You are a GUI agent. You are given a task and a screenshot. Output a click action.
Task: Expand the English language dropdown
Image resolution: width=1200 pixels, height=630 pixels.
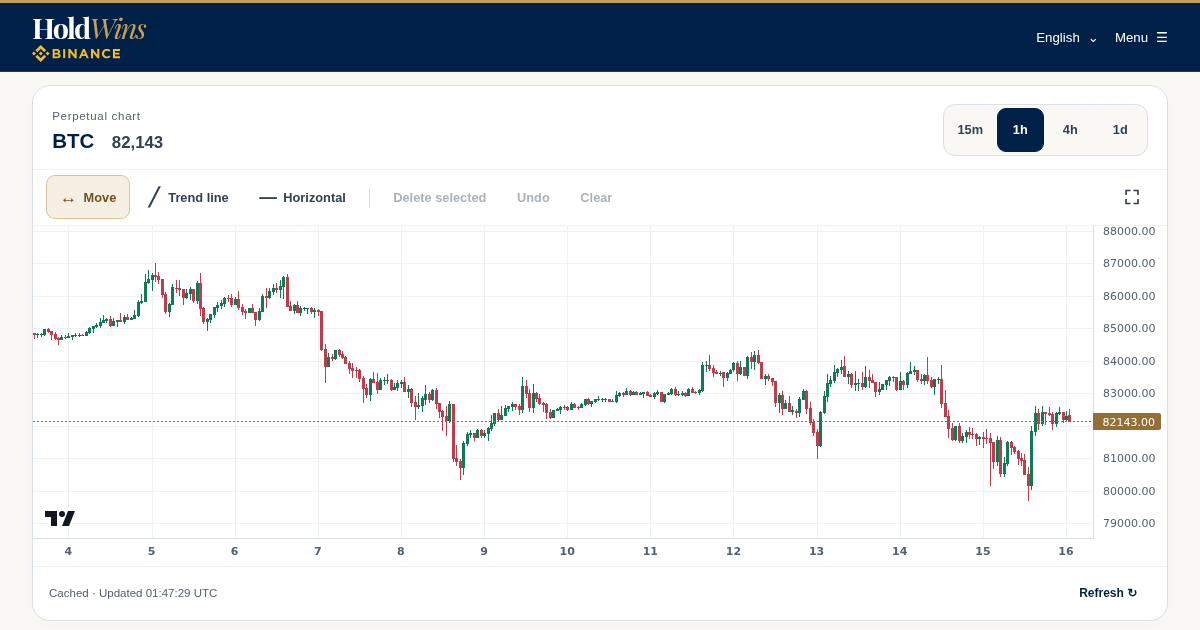[1067, 37]
